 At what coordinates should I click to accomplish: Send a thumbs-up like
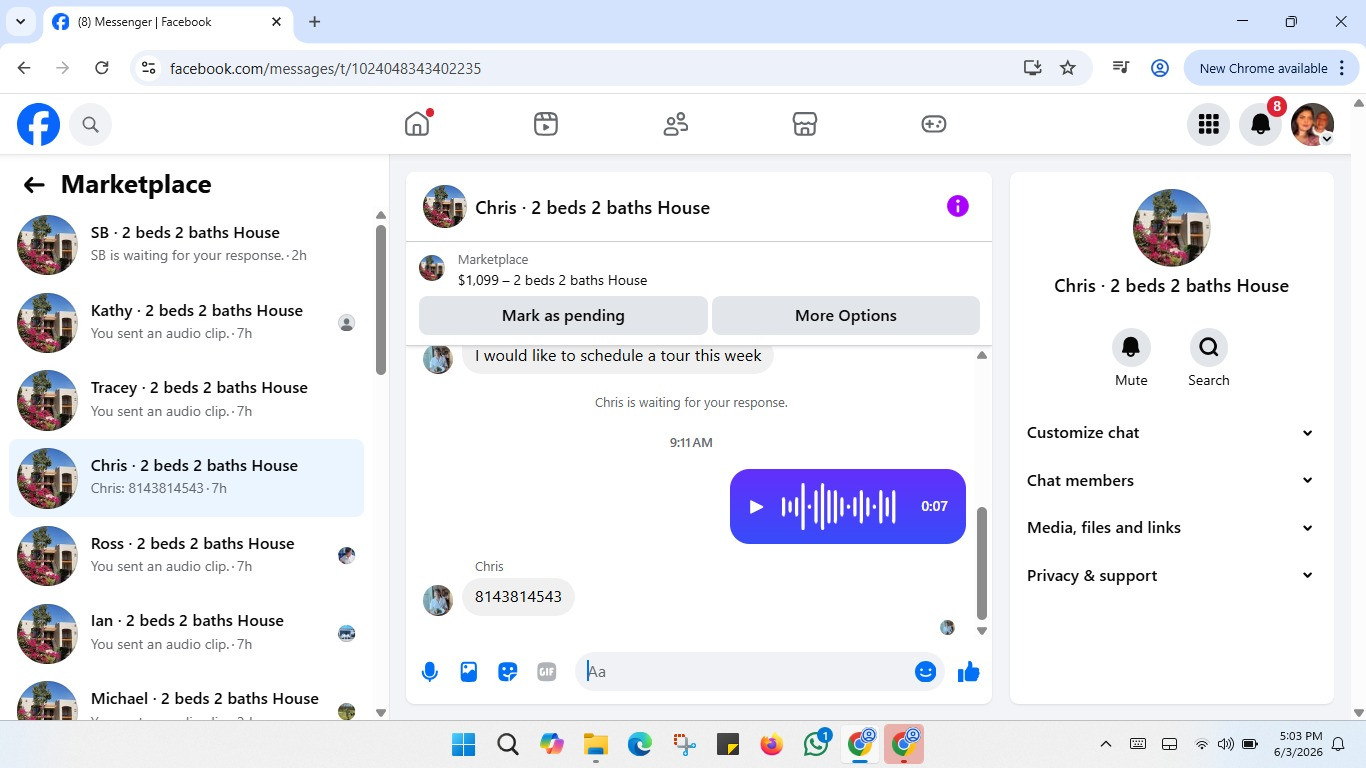968,672
